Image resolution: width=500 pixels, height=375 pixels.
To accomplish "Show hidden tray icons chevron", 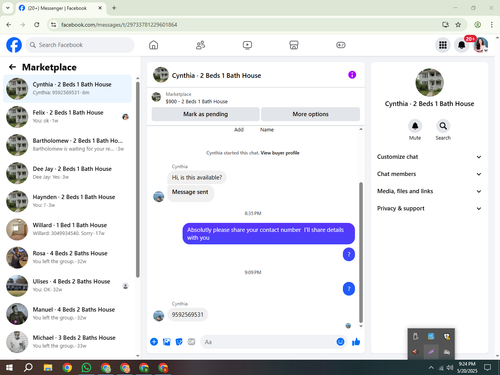I will (x=431, y=368).
